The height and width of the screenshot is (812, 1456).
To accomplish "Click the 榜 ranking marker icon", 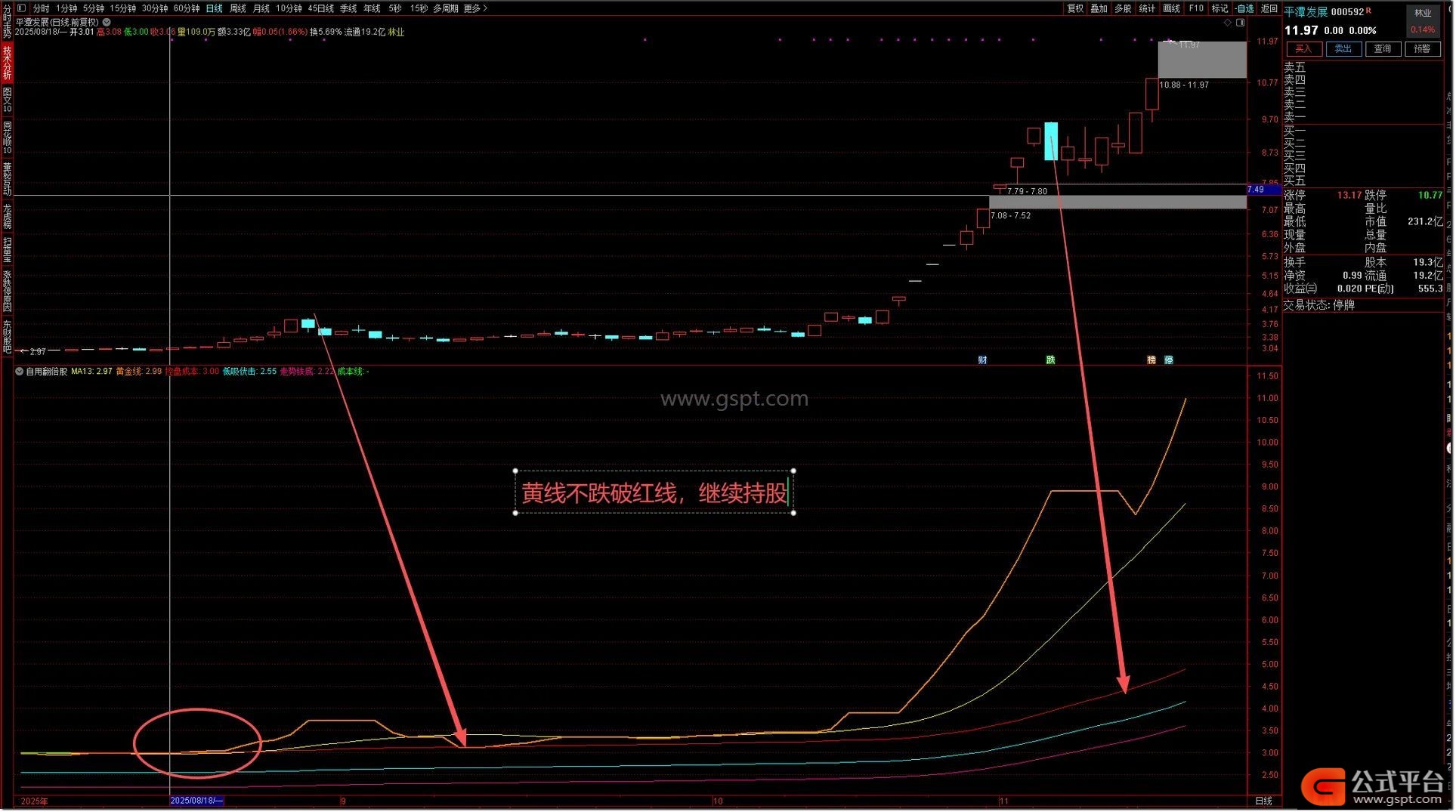I will point(1152,360).
